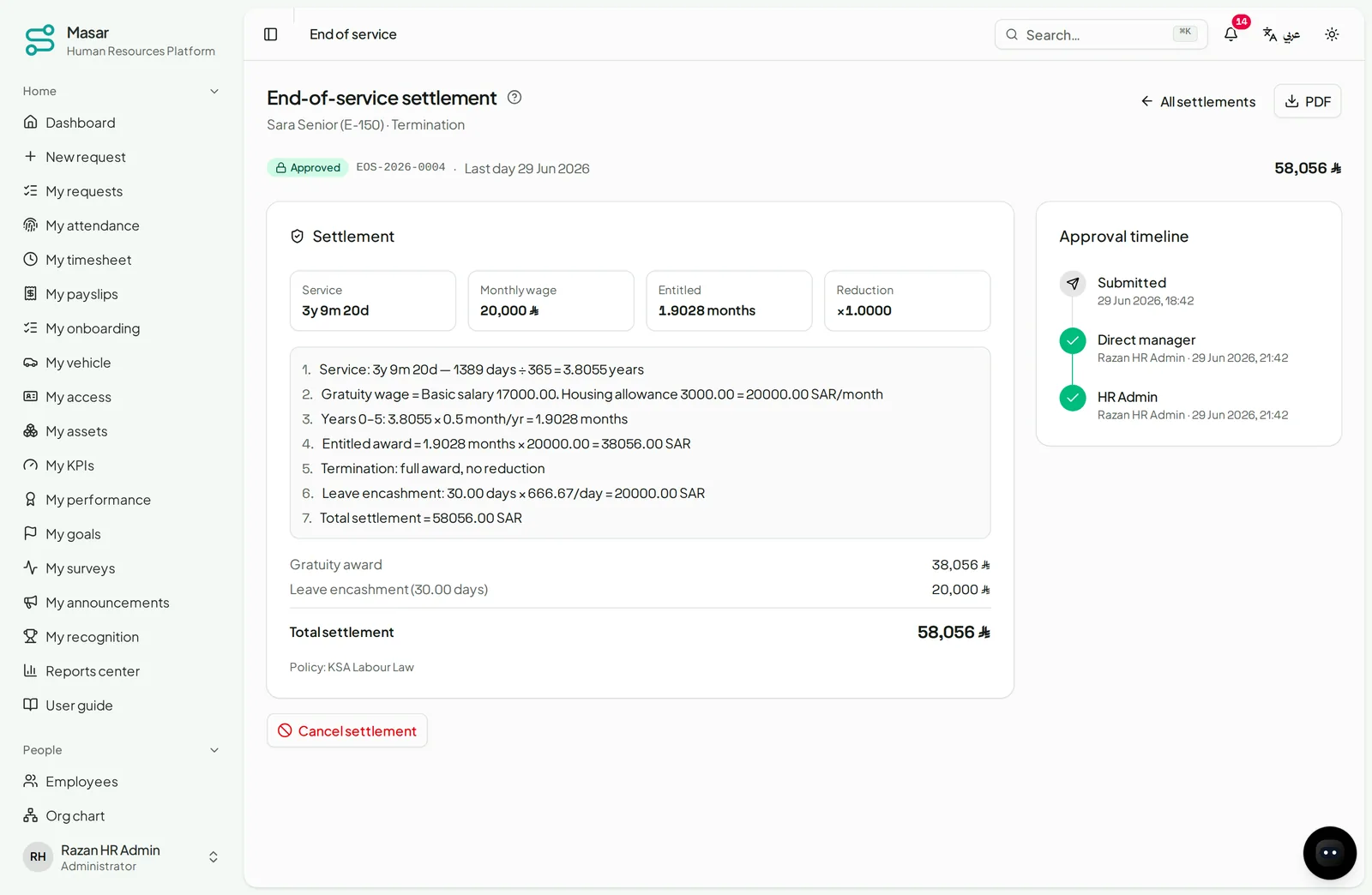Click the My announcements megaphone icon
The height and width of the screenshot is (895, 1372).
tap(31, 603)
